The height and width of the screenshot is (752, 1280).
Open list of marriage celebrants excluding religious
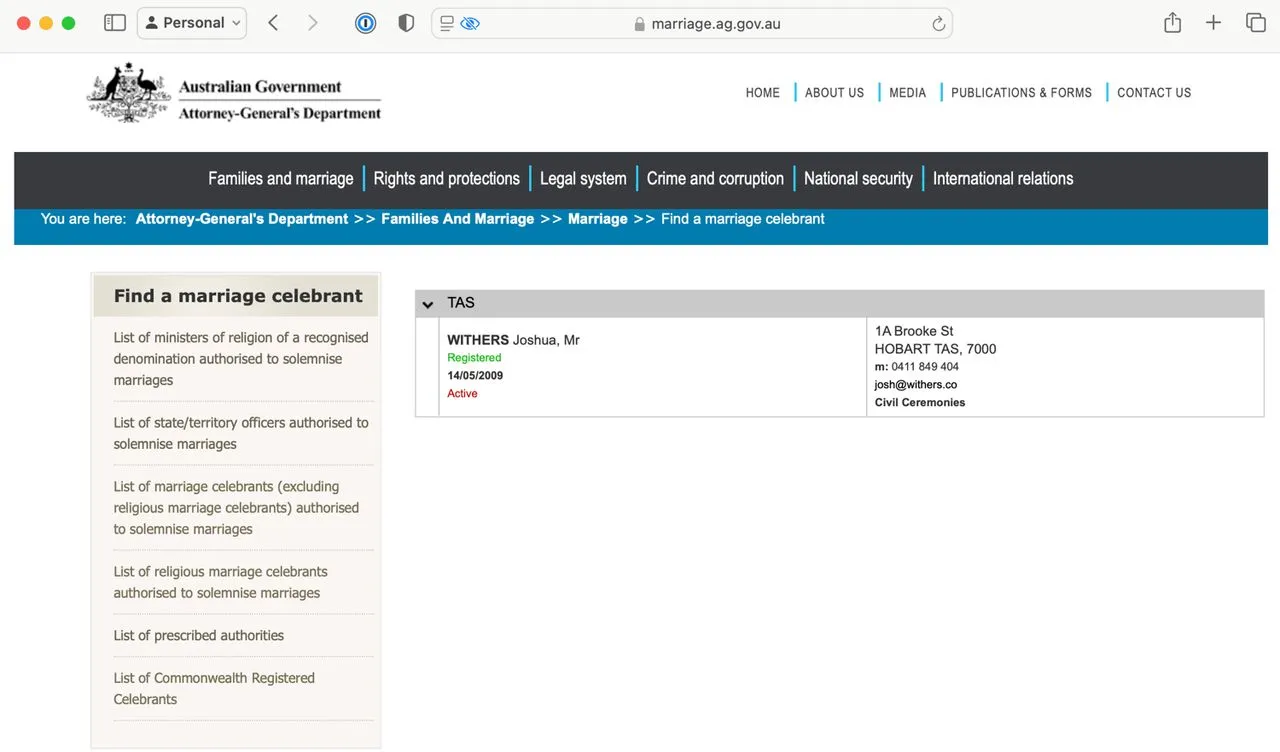236,508
